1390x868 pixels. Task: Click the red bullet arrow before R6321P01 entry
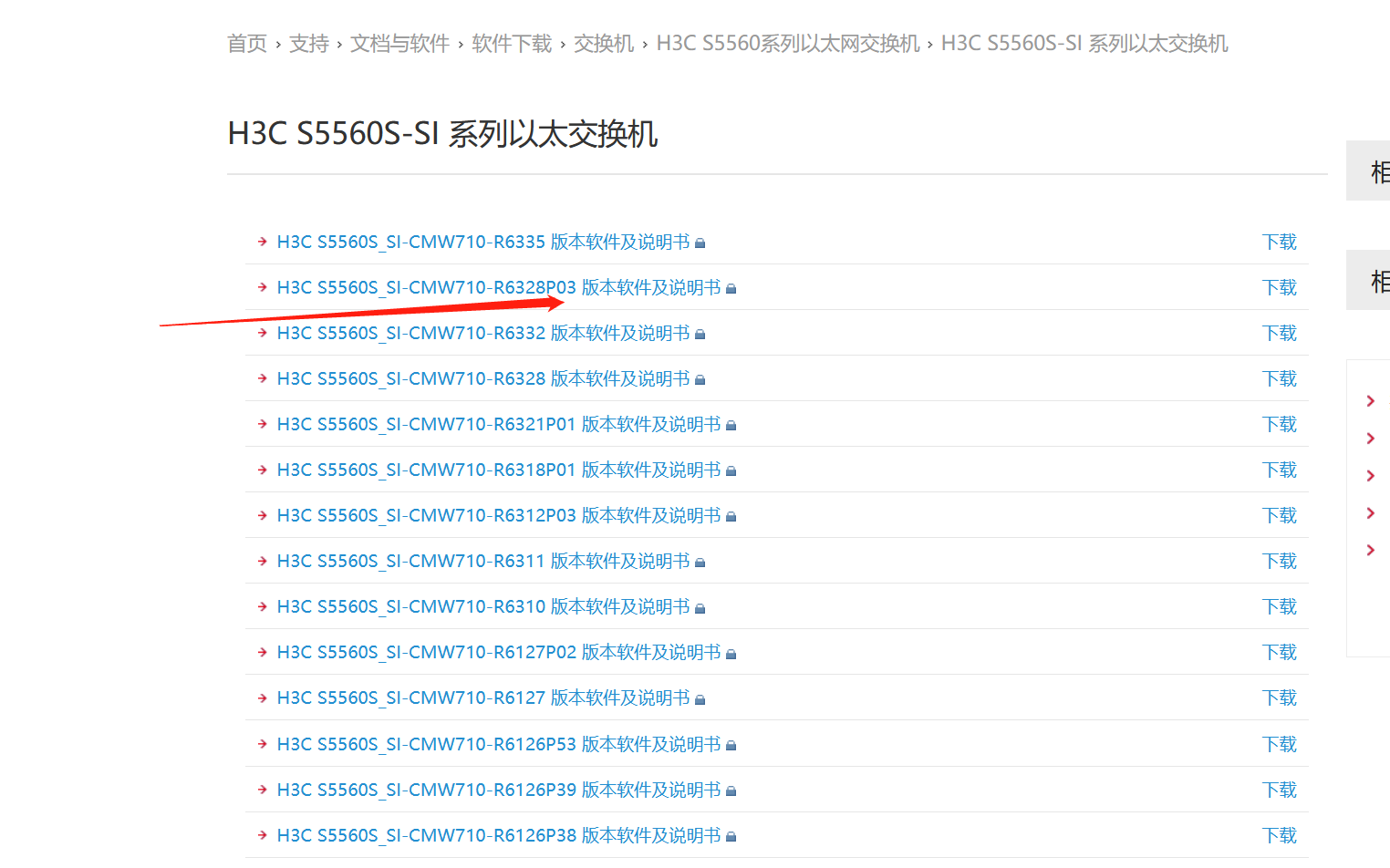point(263,424)
